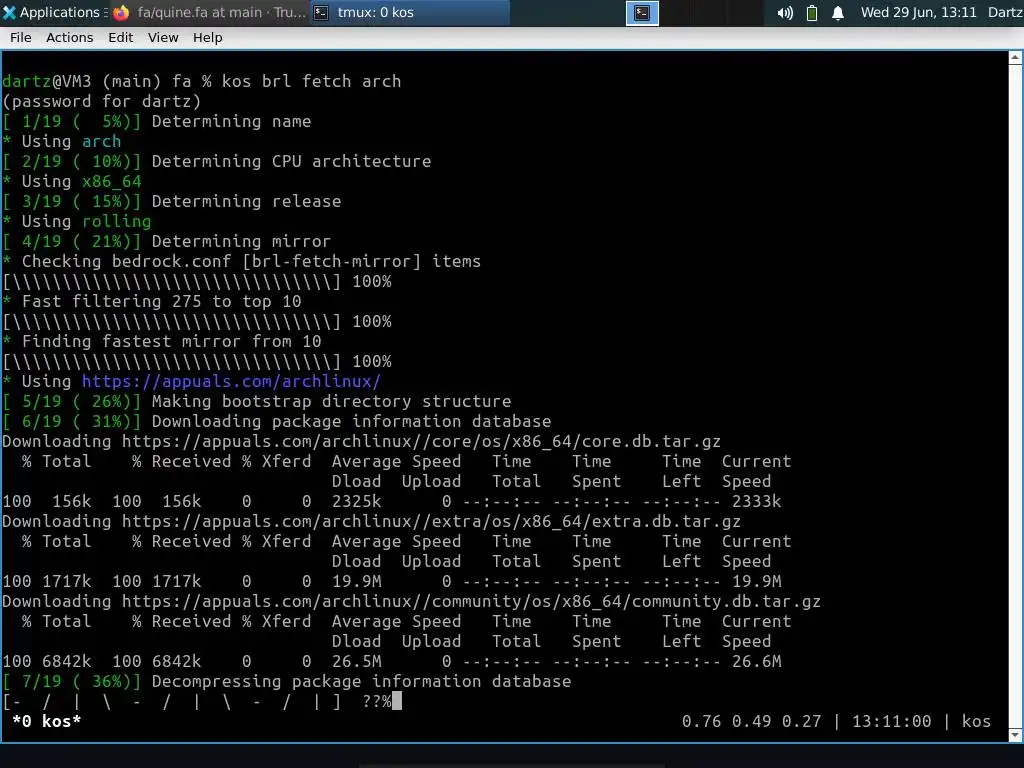
Task: Open the notification bell icon
Action: (x=838, y=13)
